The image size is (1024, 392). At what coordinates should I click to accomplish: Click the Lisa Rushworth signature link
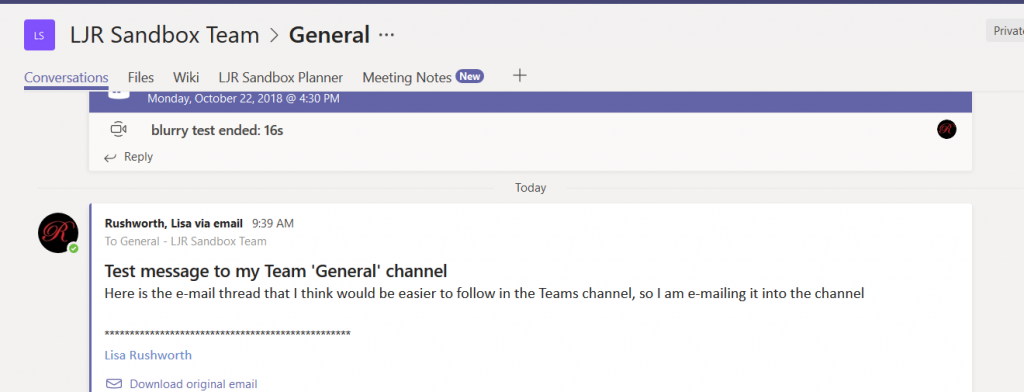click(148, 355)
